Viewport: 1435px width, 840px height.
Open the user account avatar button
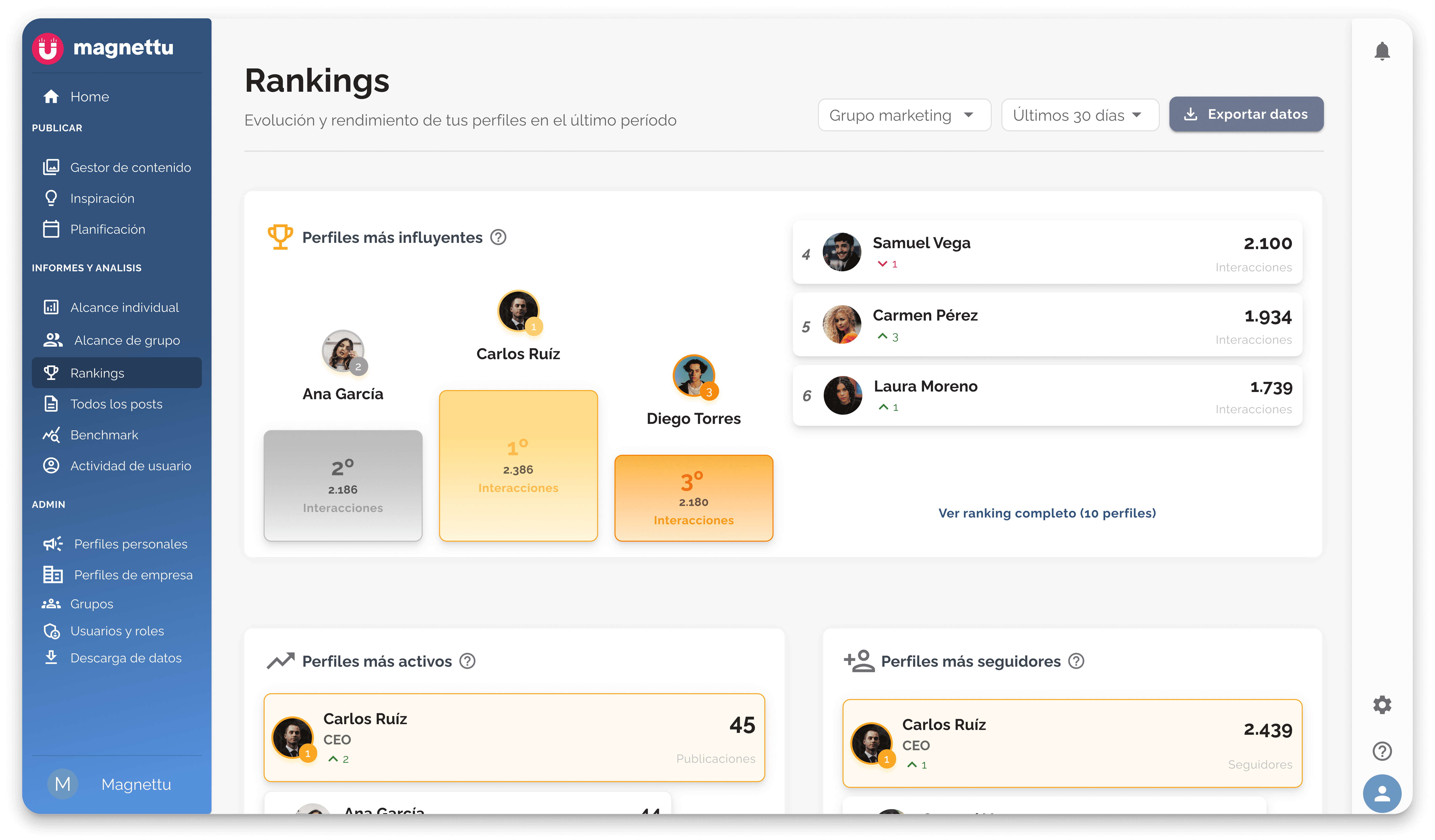[1382, 793]
